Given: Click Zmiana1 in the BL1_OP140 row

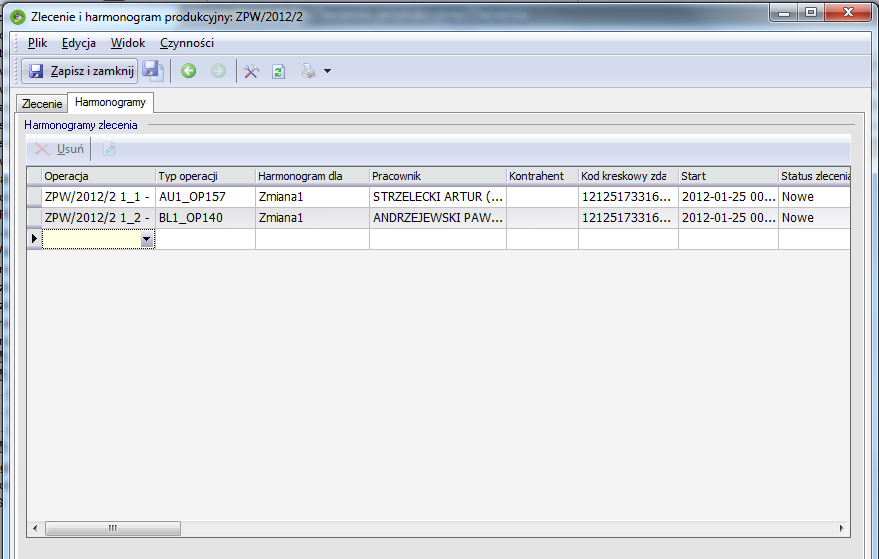Looking at the screenshot, I should click(312, 218).
